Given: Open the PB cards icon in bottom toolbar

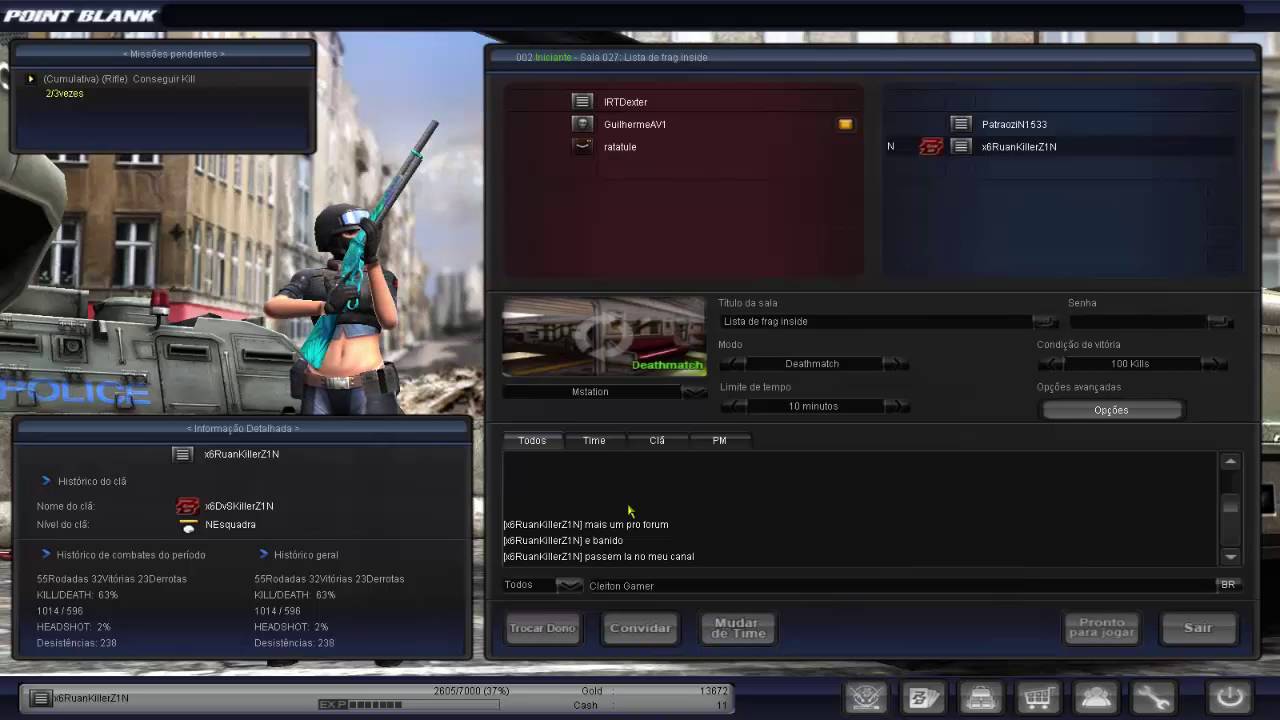Looking at the screenshot, I should pyautogui.click(x=923, y=697).
